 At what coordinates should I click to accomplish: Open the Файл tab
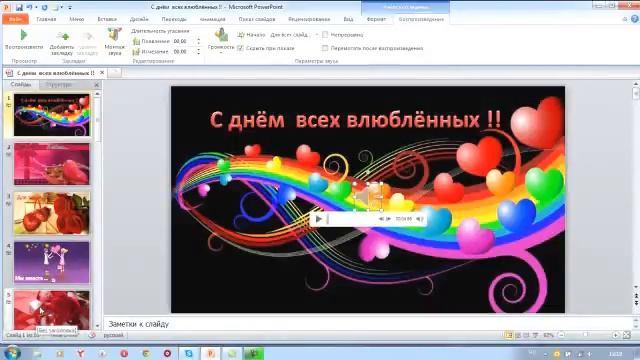click(x=15, y=19)
